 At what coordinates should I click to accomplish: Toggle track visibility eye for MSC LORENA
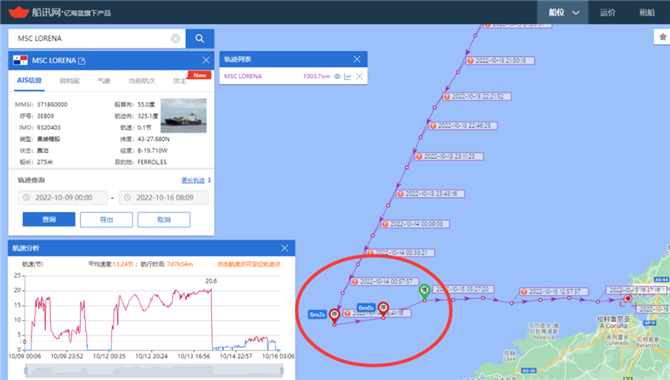point(337,77)
